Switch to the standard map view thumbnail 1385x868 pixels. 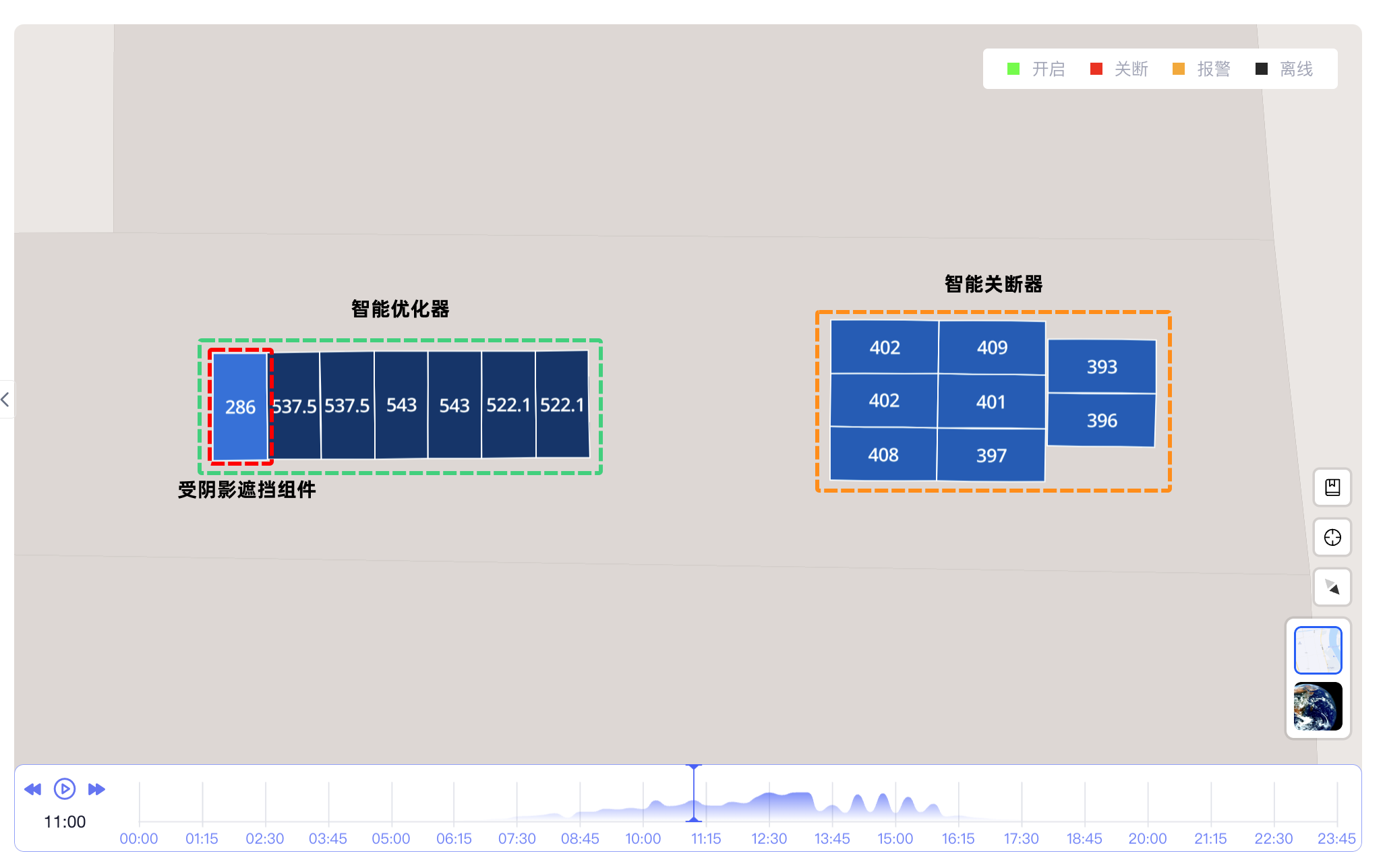[x=1318, y=650]
